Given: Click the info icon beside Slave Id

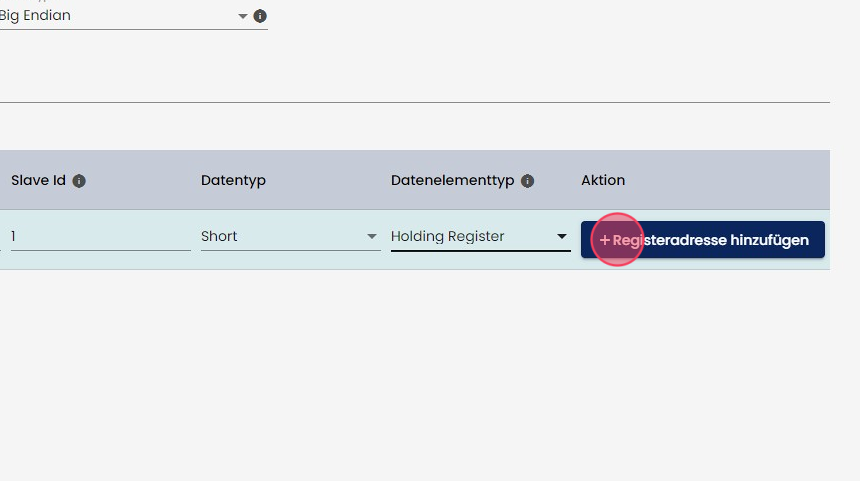Looking at the screenshot, I should 79,181.
